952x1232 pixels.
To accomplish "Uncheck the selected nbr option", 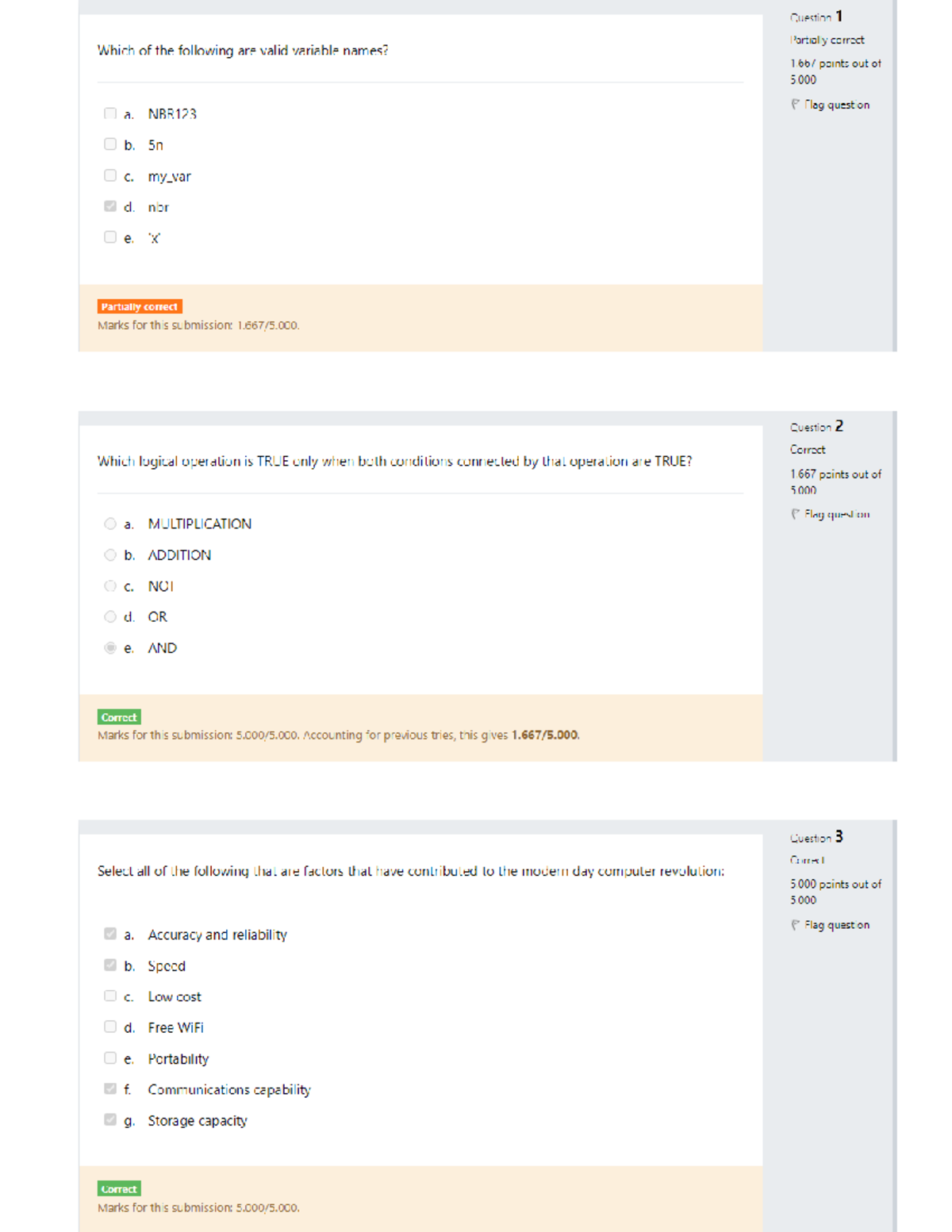I will [x=109, y=205].
